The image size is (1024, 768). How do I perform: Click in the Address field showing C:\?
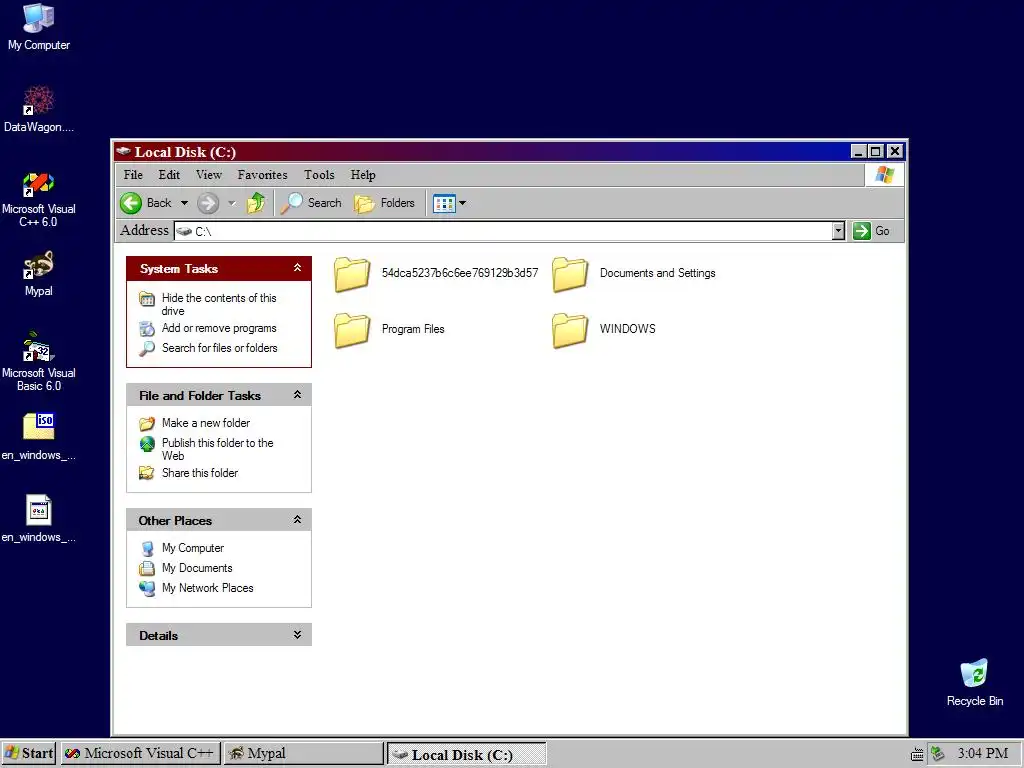coord(503,231)
